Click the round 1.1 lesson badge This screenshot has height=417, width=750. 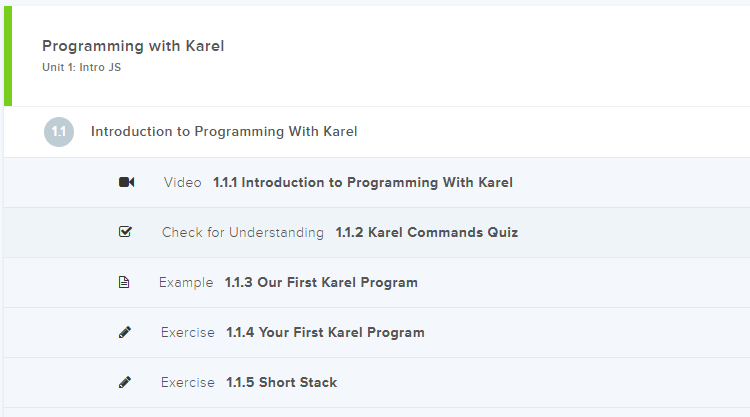pos(59,131)
